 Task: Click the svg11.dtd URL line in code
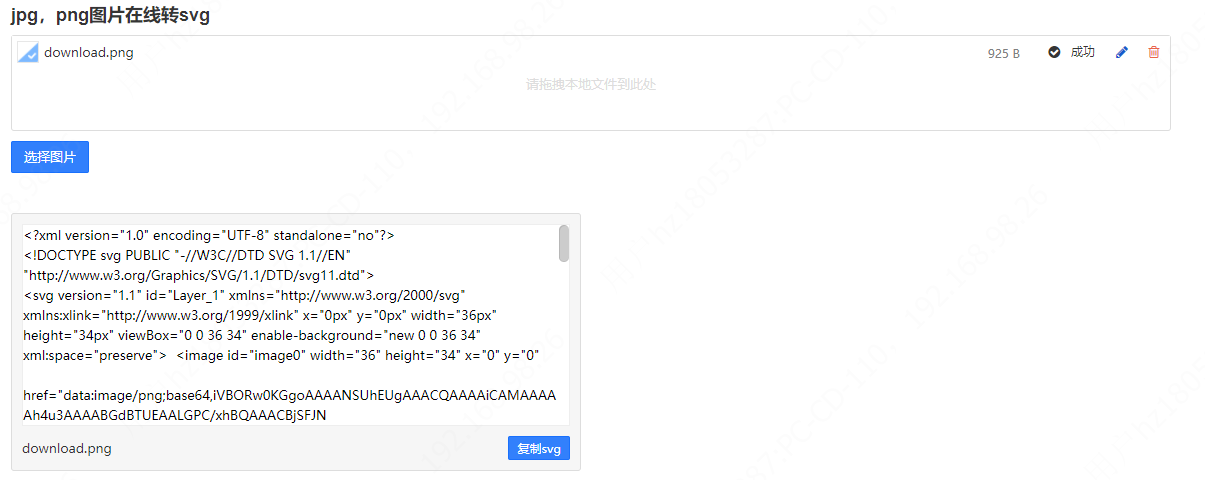198,275
